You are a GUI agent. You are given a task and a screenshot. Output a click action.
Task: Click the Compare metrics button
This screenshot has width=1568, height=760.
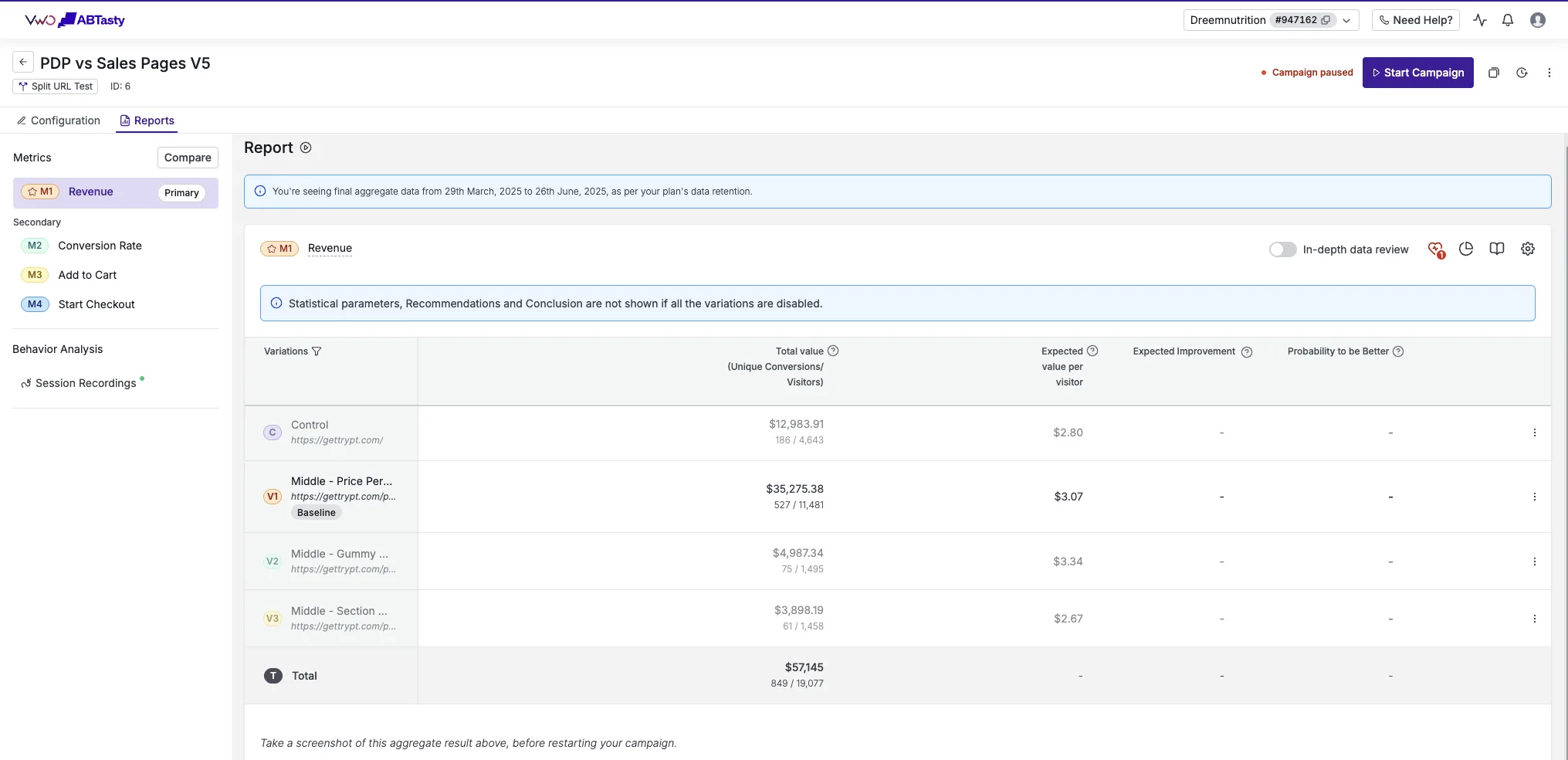pos(188,158)
